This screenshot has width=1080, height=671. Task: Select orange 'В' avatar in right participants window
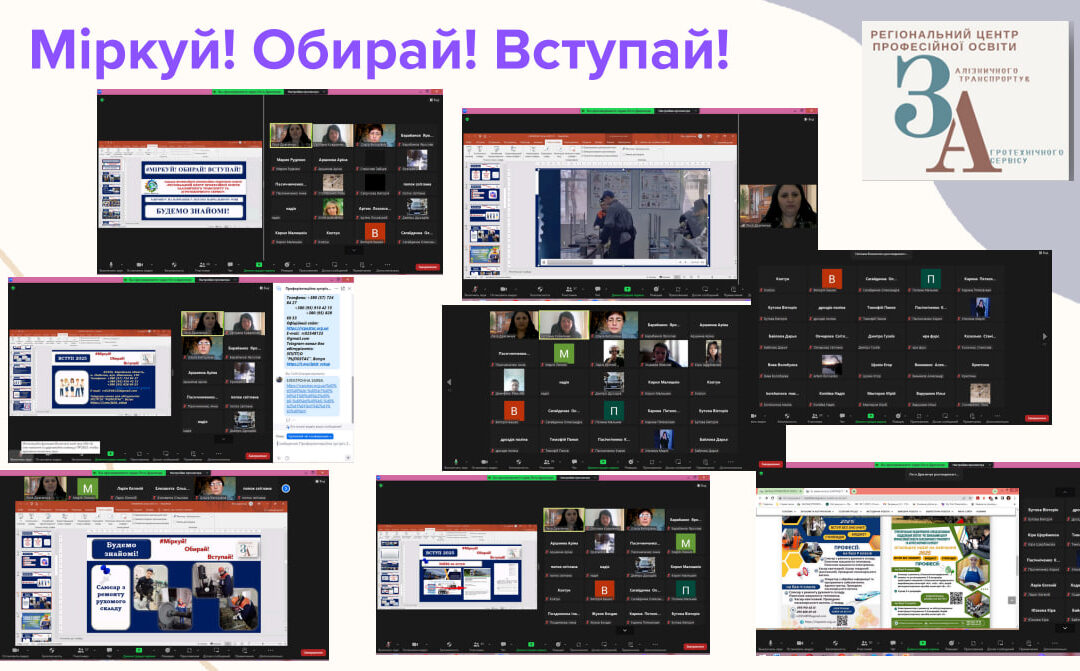click(831, 279)
